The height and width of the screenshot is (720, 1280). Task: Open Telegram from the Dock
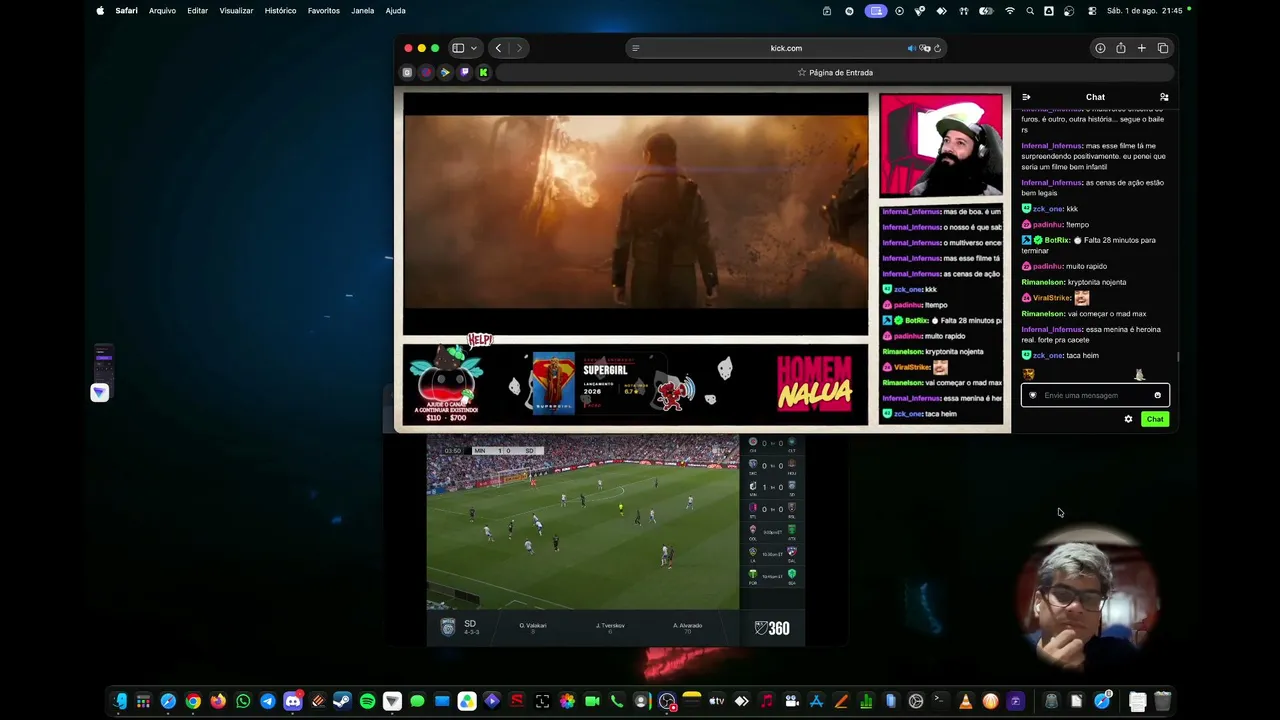point(268,701)
